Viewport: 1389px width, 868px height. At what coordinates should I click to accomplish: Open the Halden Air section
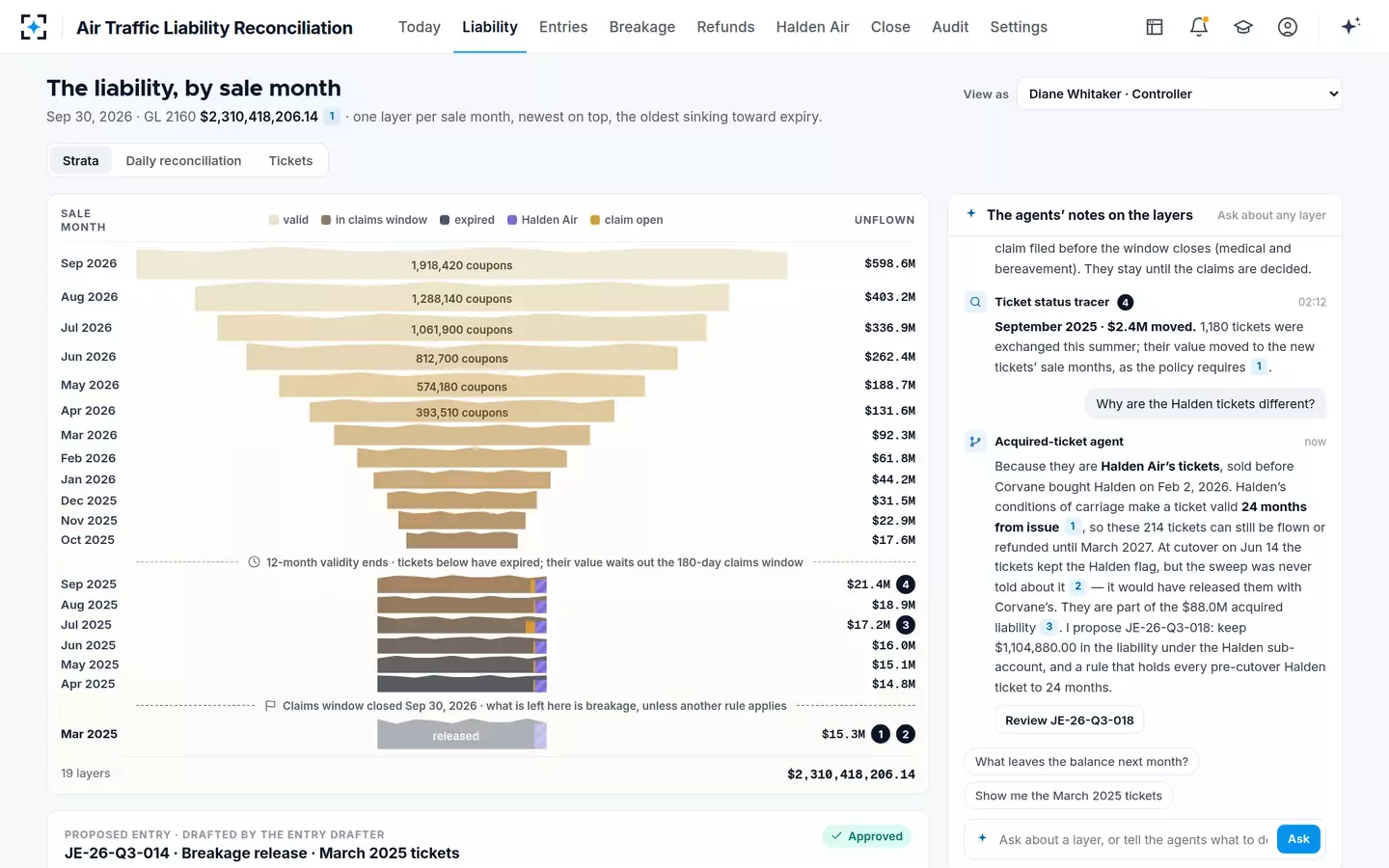coord(812,27)
